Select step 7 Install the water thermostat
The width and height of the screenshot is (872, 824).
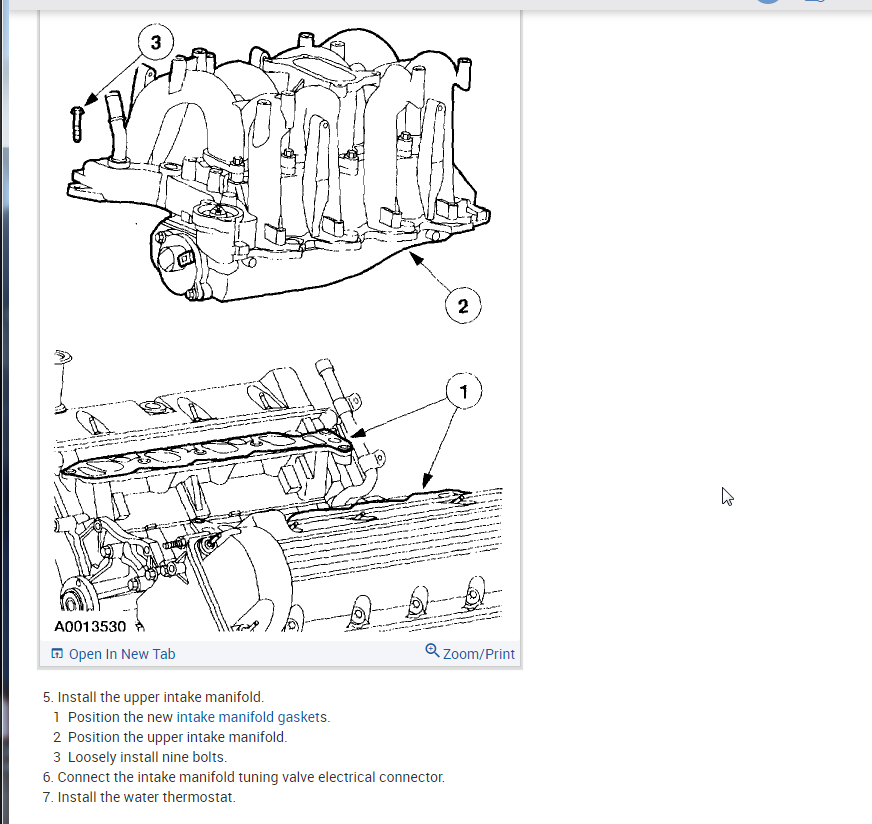coord(139,797)
